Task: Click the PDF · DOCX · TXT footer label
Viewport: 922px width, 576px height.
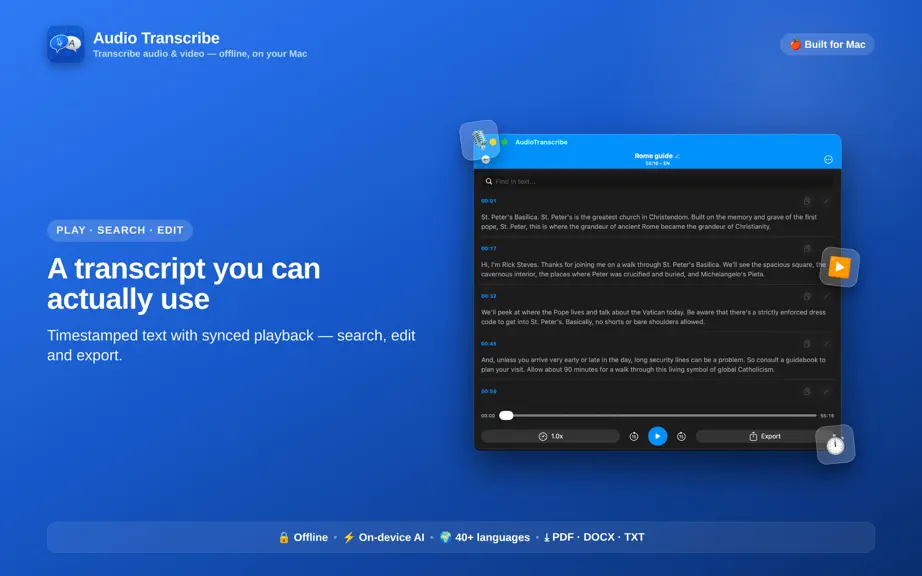Action: pos(594,537)
